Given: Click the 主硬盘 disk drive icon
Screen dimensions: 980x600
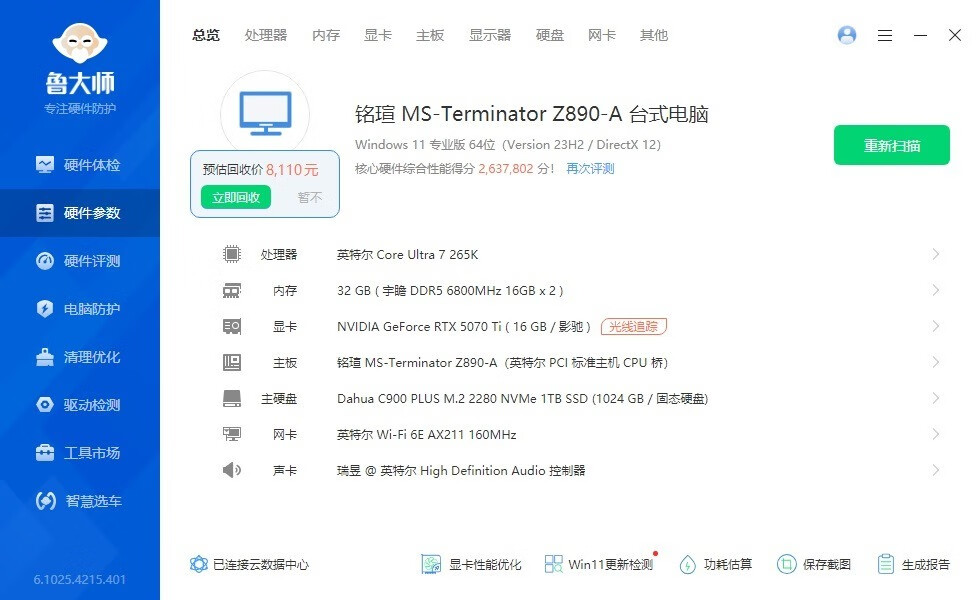Looking at the screenshot, I should (232, 398).
